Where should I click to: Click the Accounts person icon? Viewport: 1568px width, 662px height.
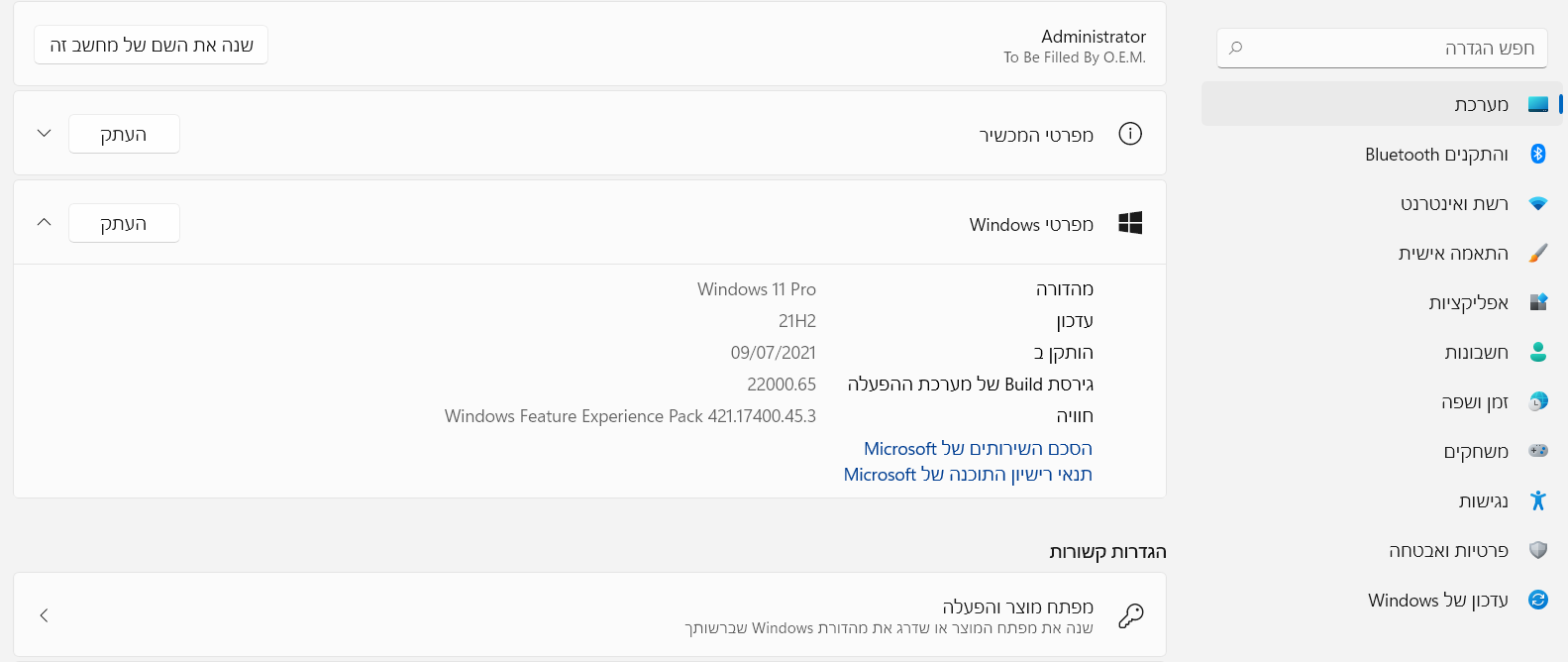click(x=1537, y=352)
